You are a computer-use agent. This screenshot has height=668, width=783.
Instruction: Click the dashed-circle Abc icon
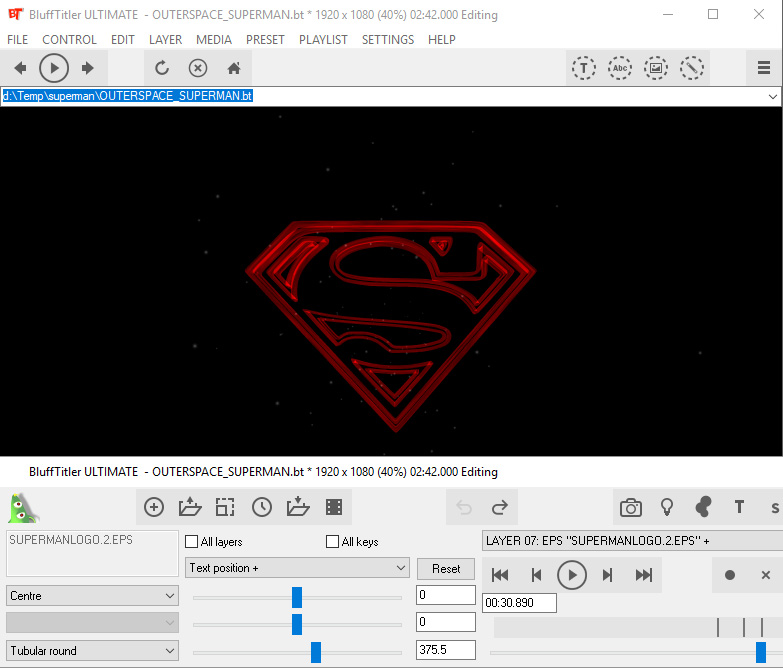(x=620, y=68)
